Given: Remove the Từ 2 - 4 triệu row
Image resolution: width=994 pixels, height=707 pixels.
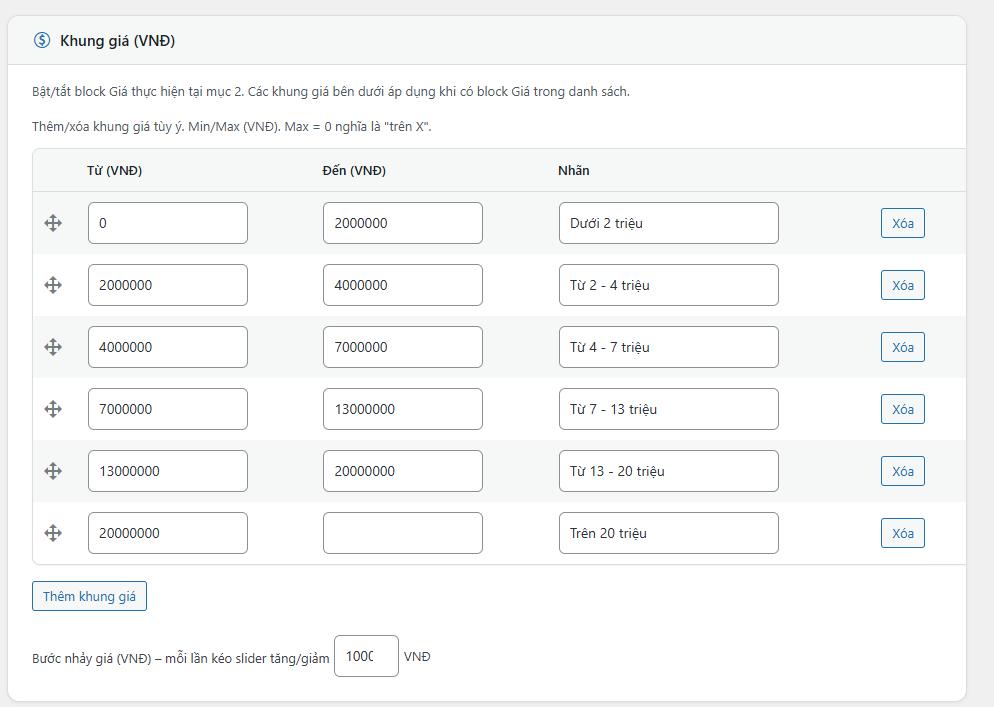Looking at the screenshot, I should tap(902, 285).
